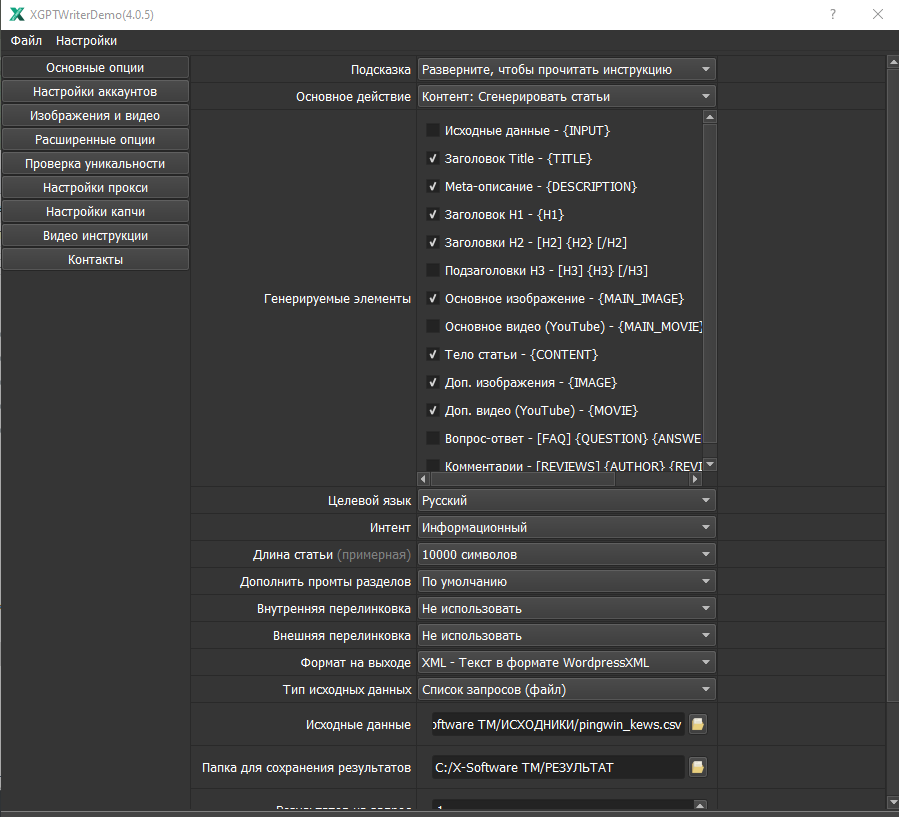
Task: Click the top arrow of main window scrollbar
Action: coord(893,61)
